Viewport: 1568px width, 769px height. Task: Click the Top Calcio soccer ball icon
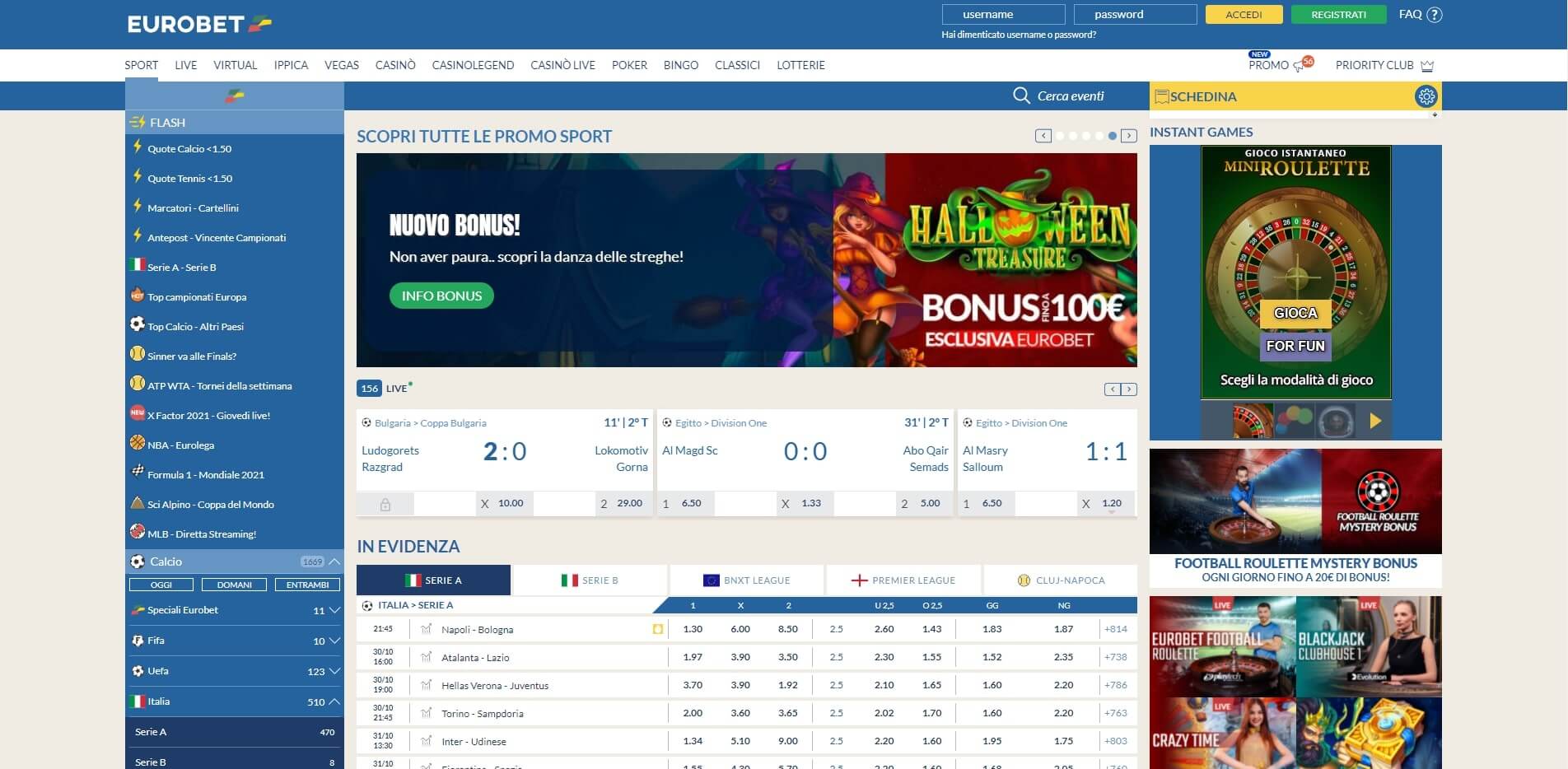tap(138, 326)
